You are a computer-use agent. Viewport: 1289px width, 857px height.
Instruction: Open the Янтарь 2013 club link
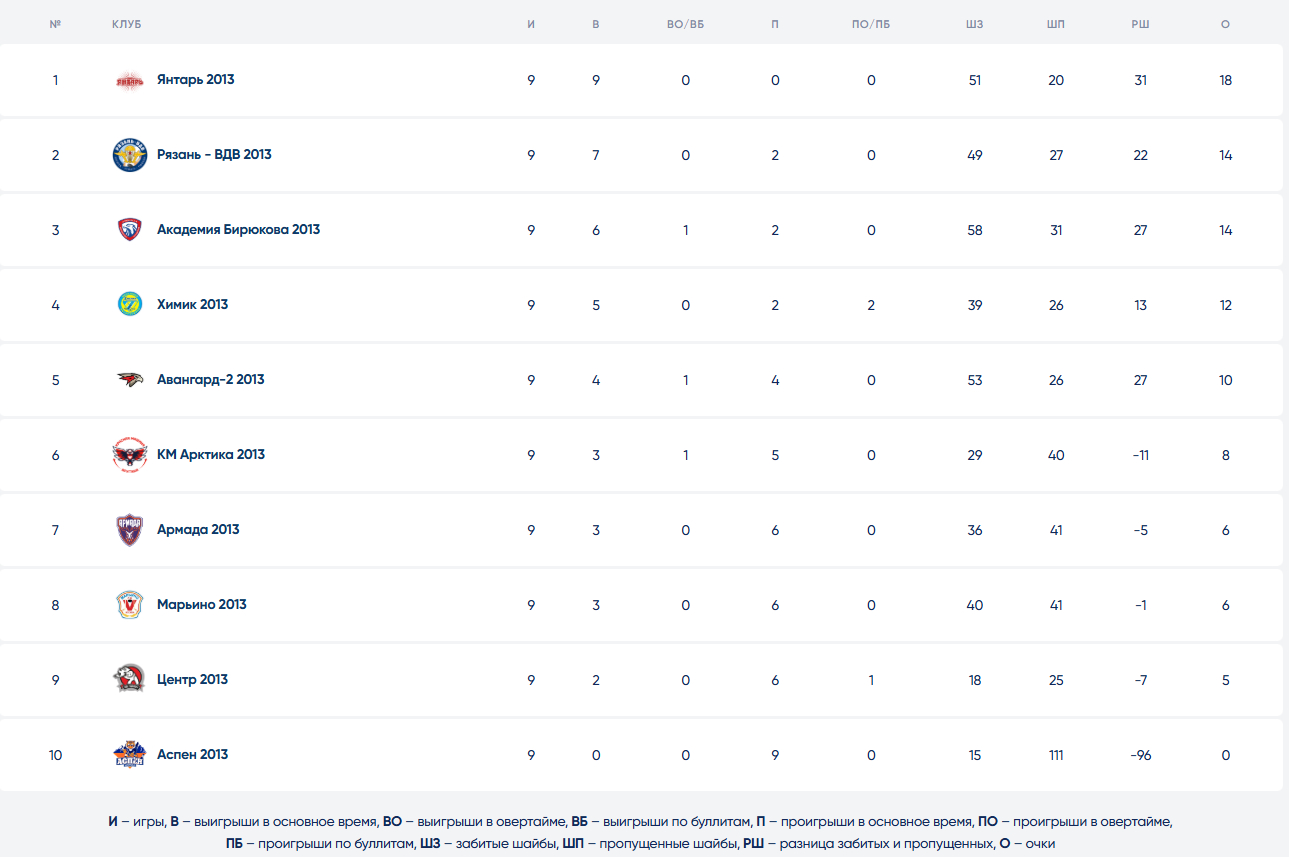pyautogui.click(x=196, y=79)
